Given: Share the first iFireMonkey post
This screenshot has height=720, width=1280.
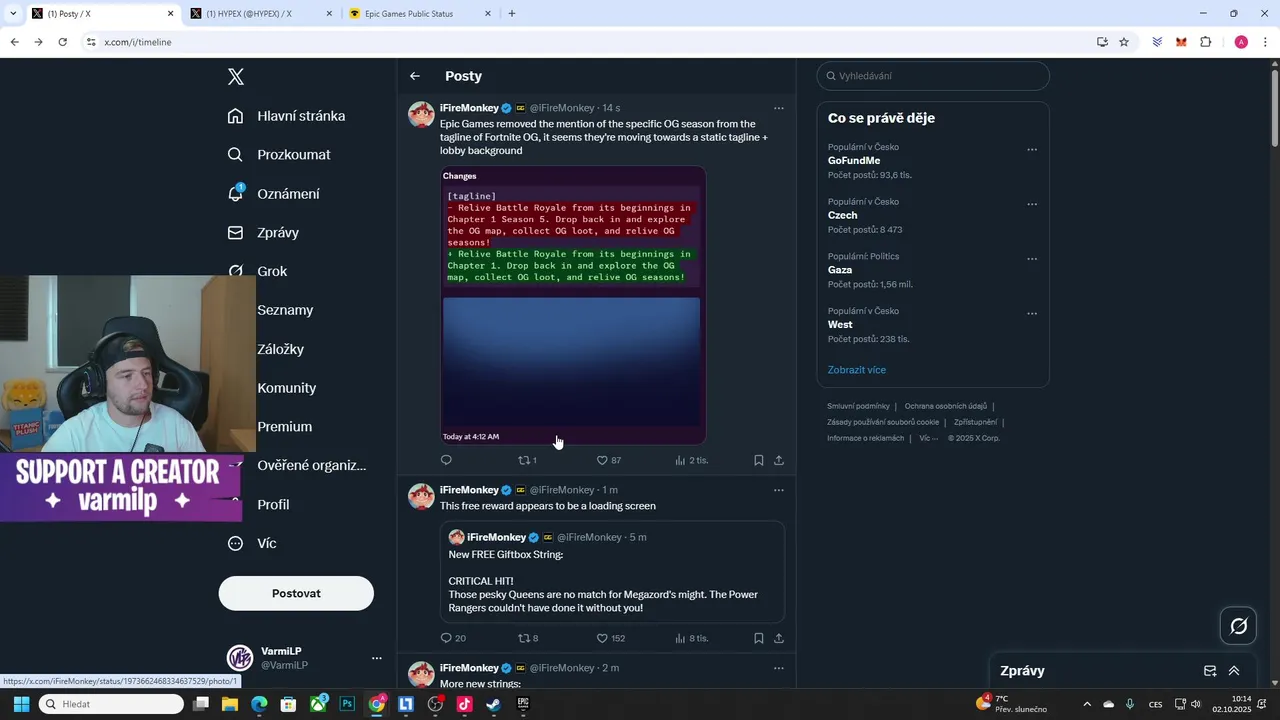Looking at the screenshot, I should click(x=779, y=460).
